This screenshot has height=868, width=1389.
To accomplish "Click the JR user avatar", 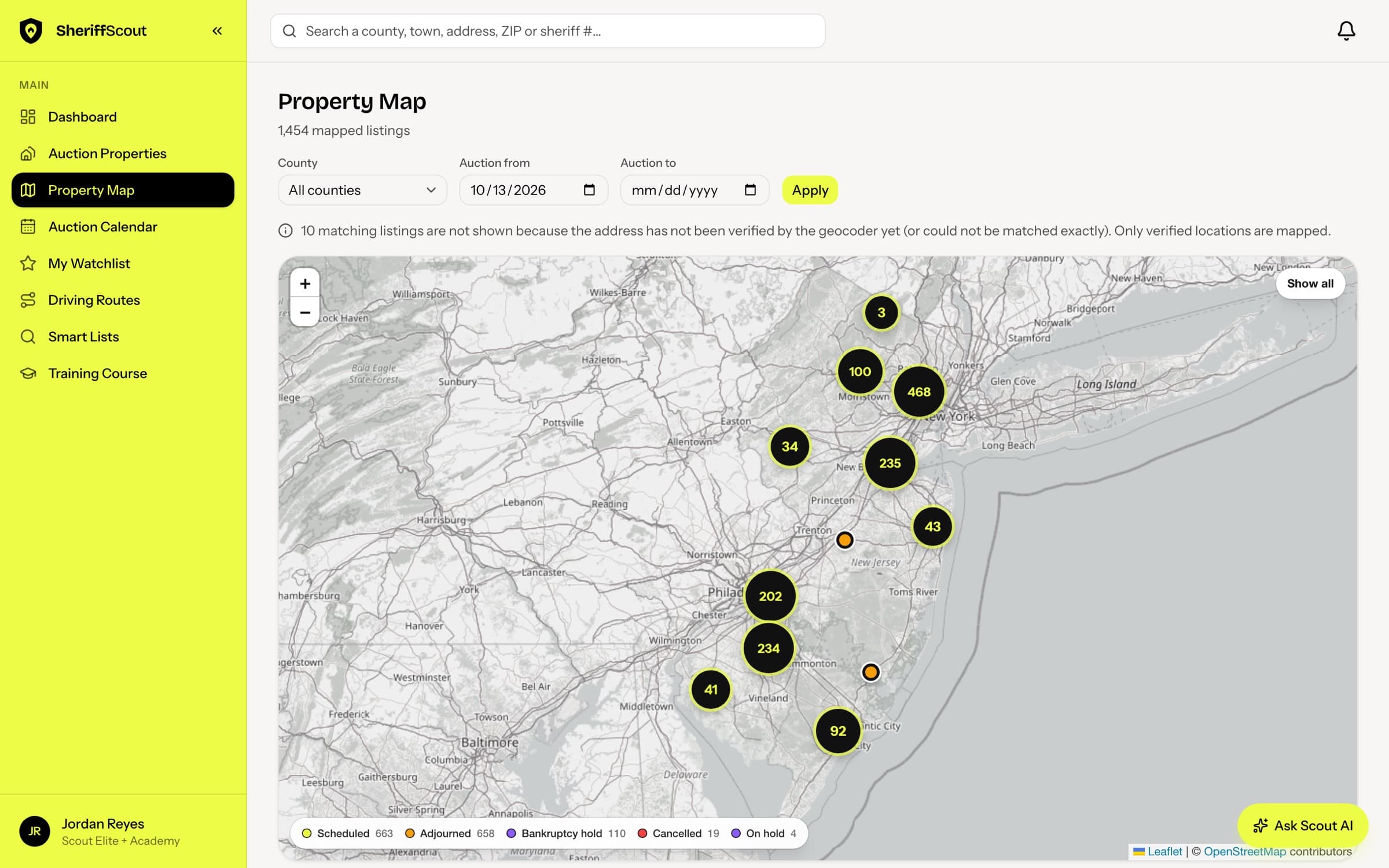I will [x=35, y=831].
